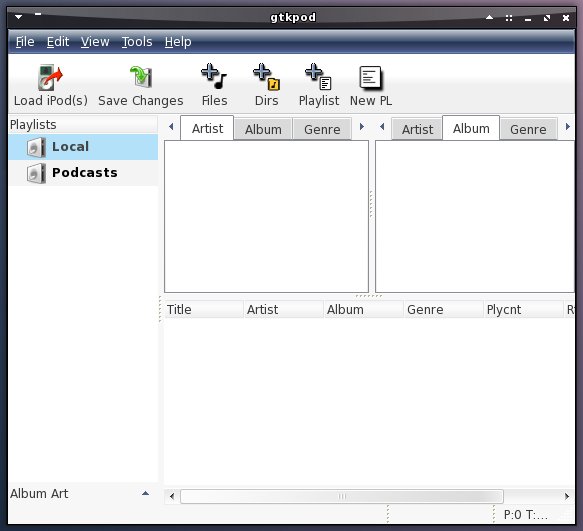Open the window menu arrow in title bar
583x531 pixels.
pyautogui.click(x=19, y=17)
